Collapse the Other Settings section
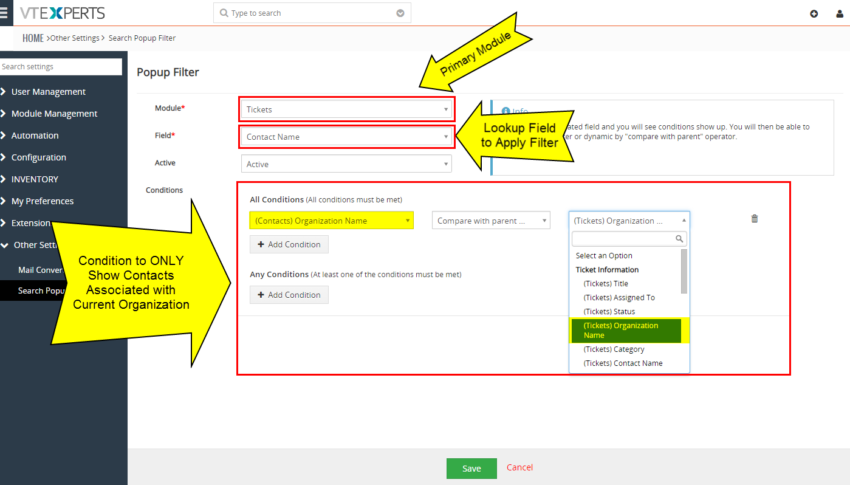The height and width of the screenshot is (485, 850). click(35, 245)
